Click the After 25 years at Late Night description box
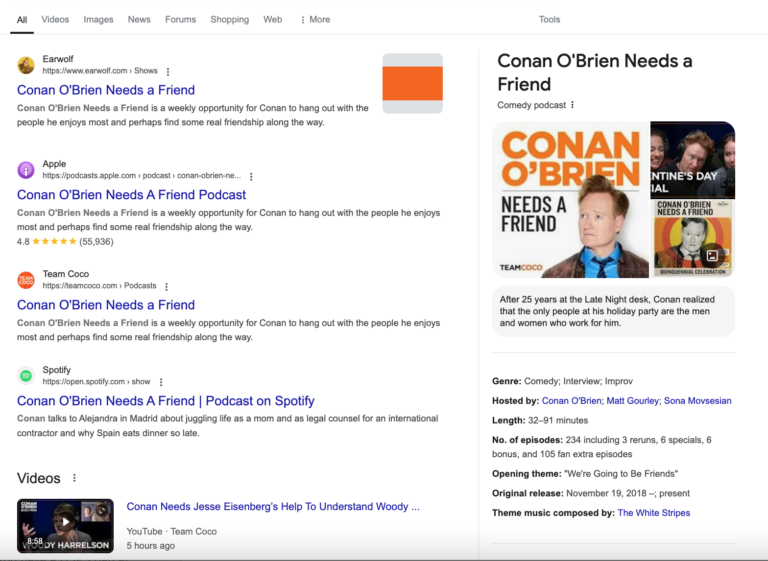The image size is (768, 561). (x=613, y=311)
